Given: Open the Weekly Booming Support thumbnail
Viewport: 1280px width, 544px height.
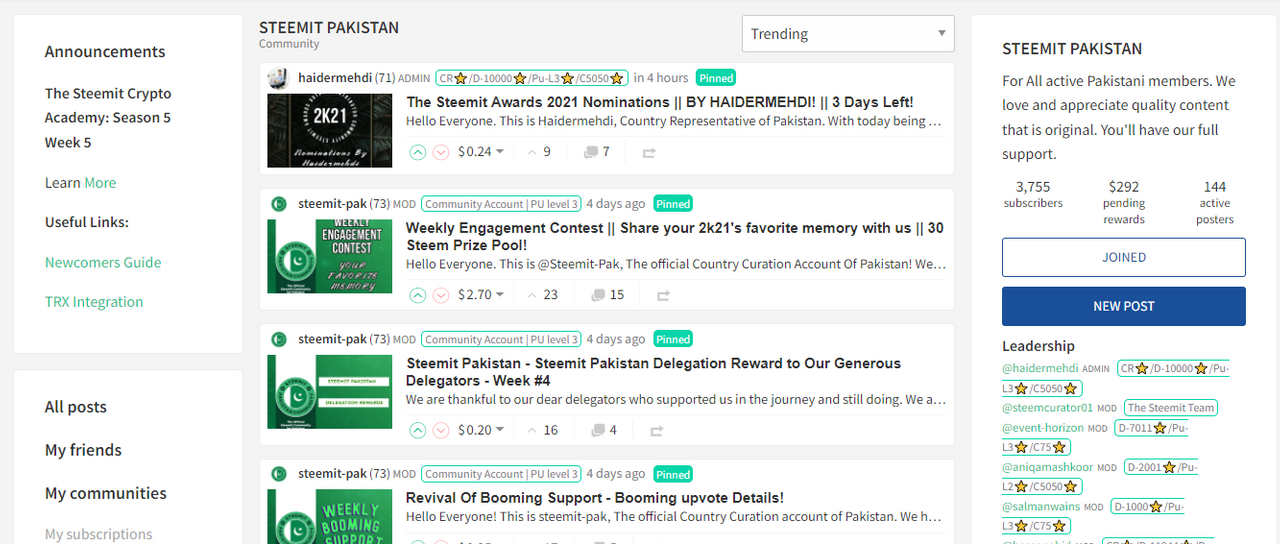Looking at the screenshot, I should pyautogui.click(x=330, y=517).
